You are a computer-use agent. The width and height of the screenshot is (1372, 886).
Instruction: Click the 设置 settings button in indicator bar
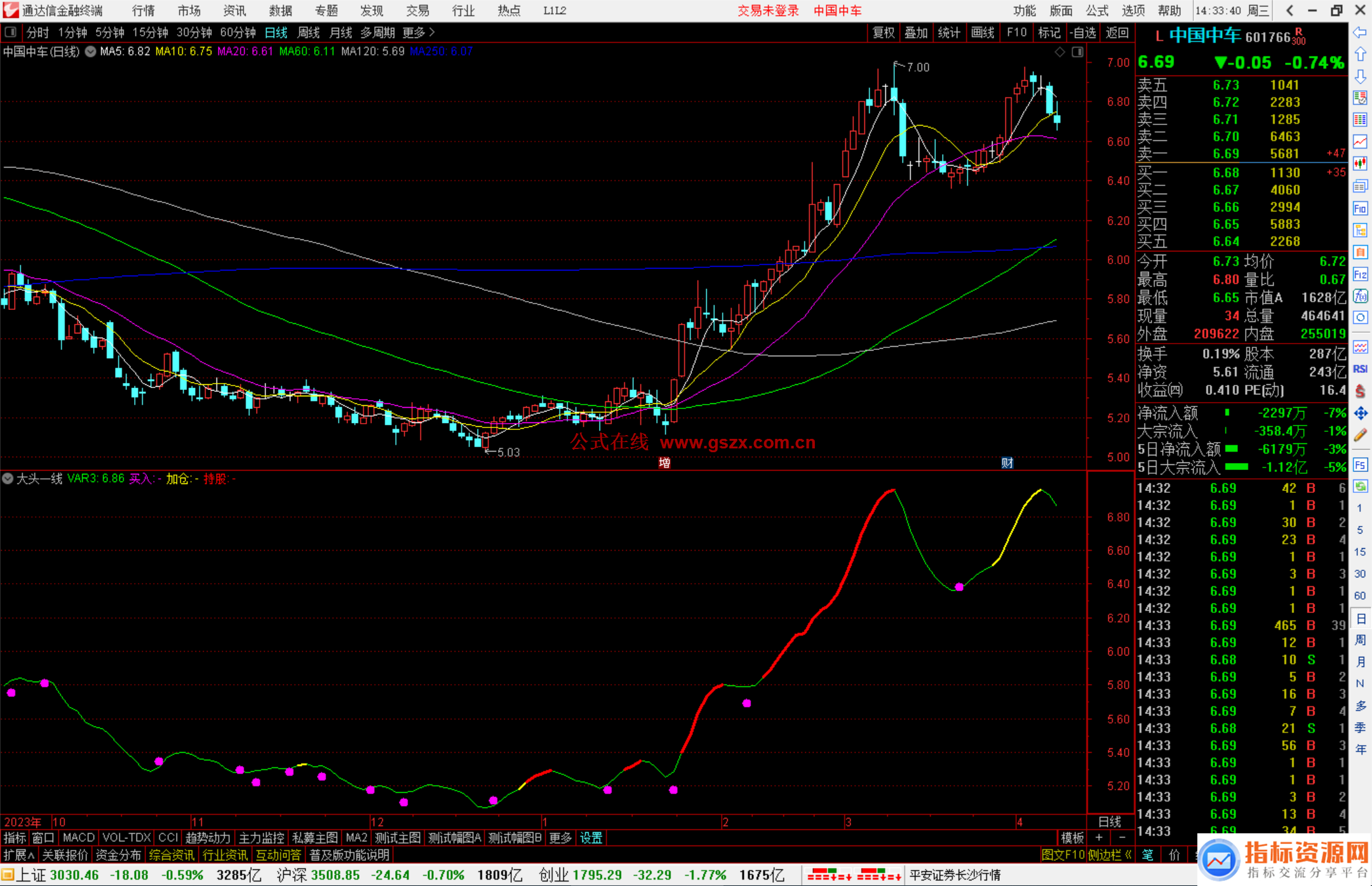(591, 838)
